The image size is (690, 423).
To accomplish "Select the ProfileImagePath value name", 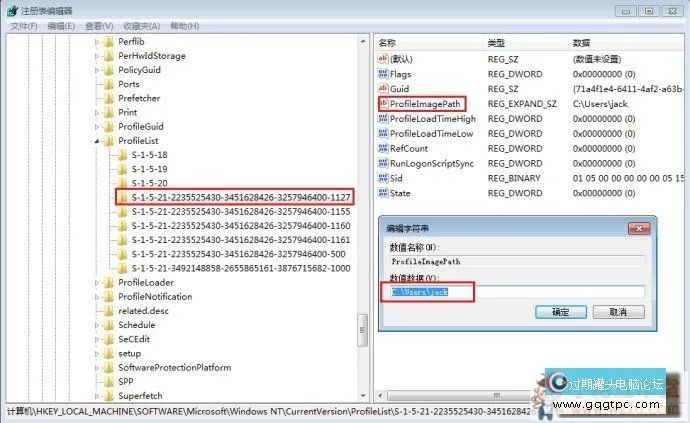I will (425, 104).
